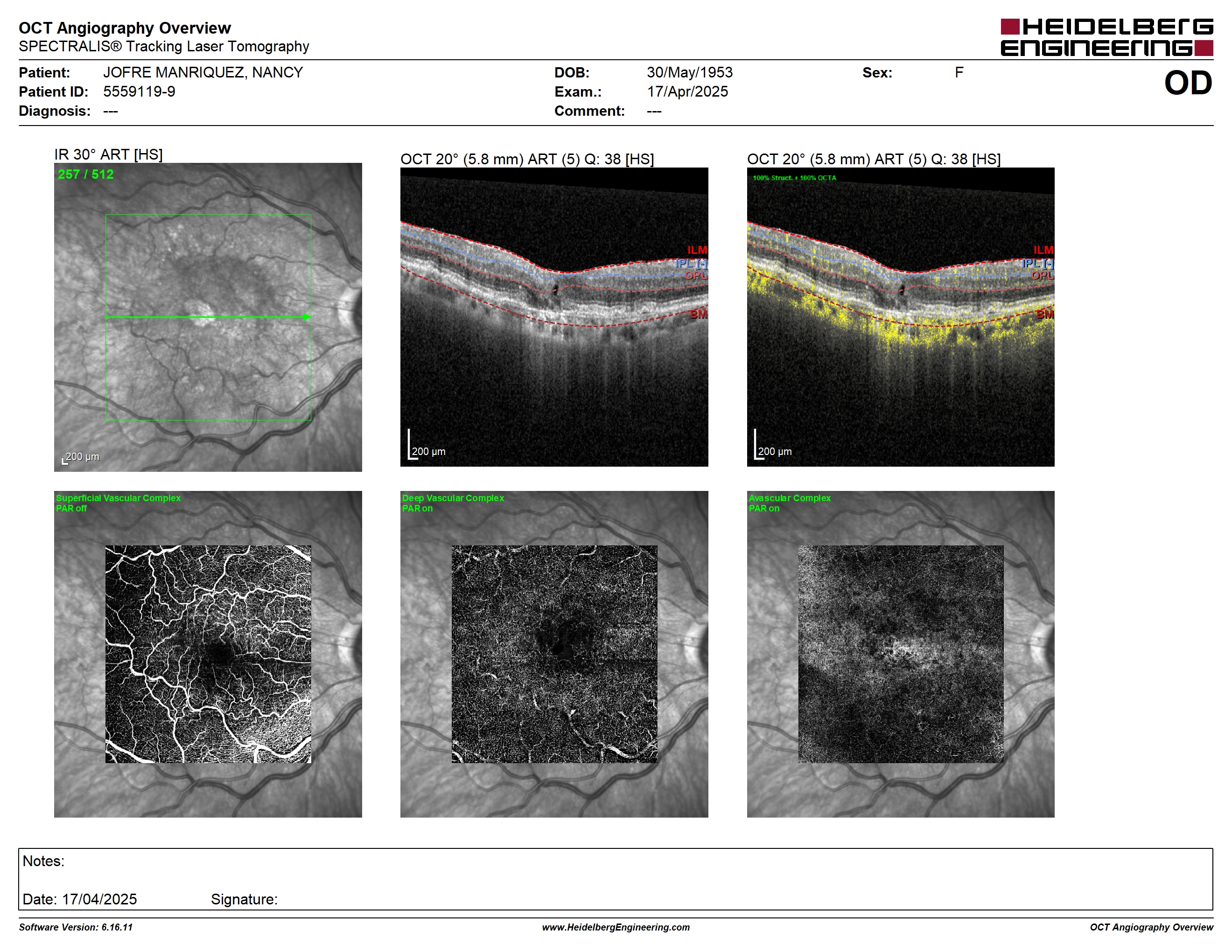Click the Superficial Vascular Complex PAR off label
Image resolution: width=1232 pixels, height=952 pixels.
click(118, 503)
